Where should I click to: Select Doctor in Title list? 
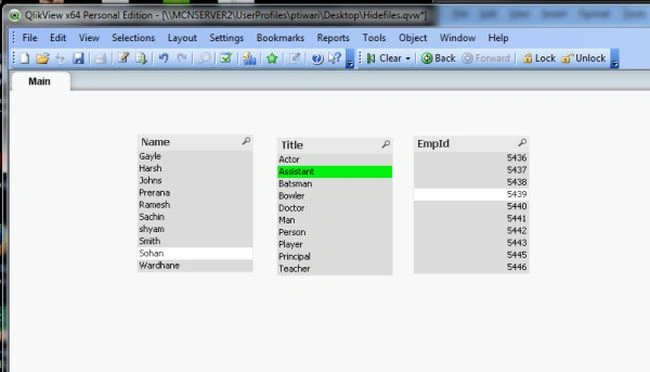click(335, 208)
